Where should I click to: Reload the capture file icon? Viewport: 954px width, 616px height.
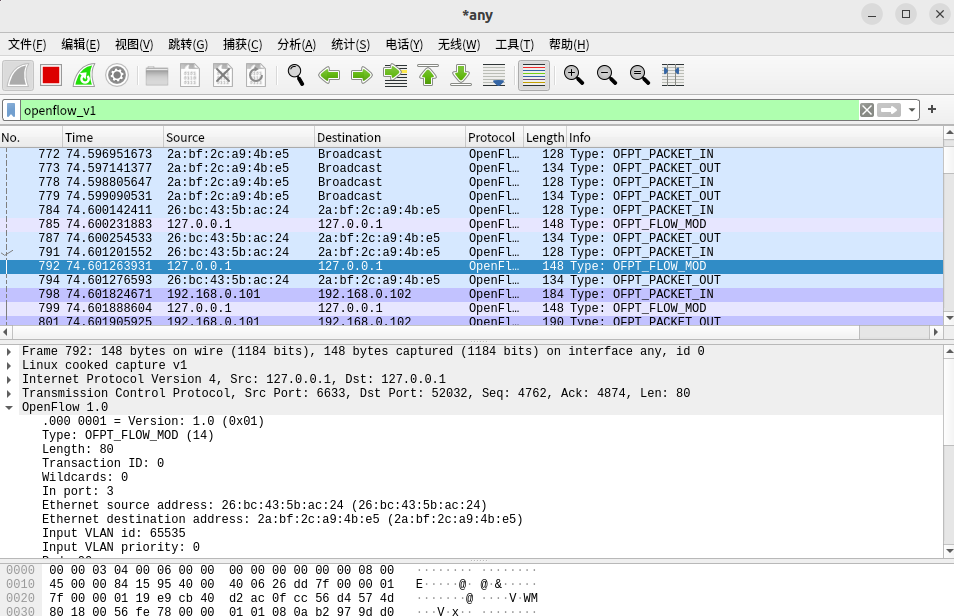point(256,75)
